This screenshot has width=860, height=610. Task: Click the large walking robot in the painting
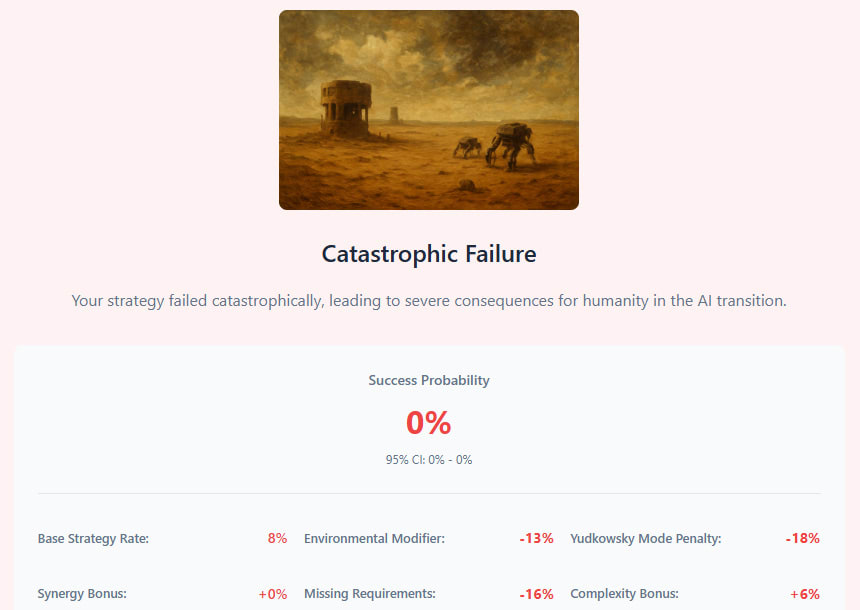pos(510,143)
